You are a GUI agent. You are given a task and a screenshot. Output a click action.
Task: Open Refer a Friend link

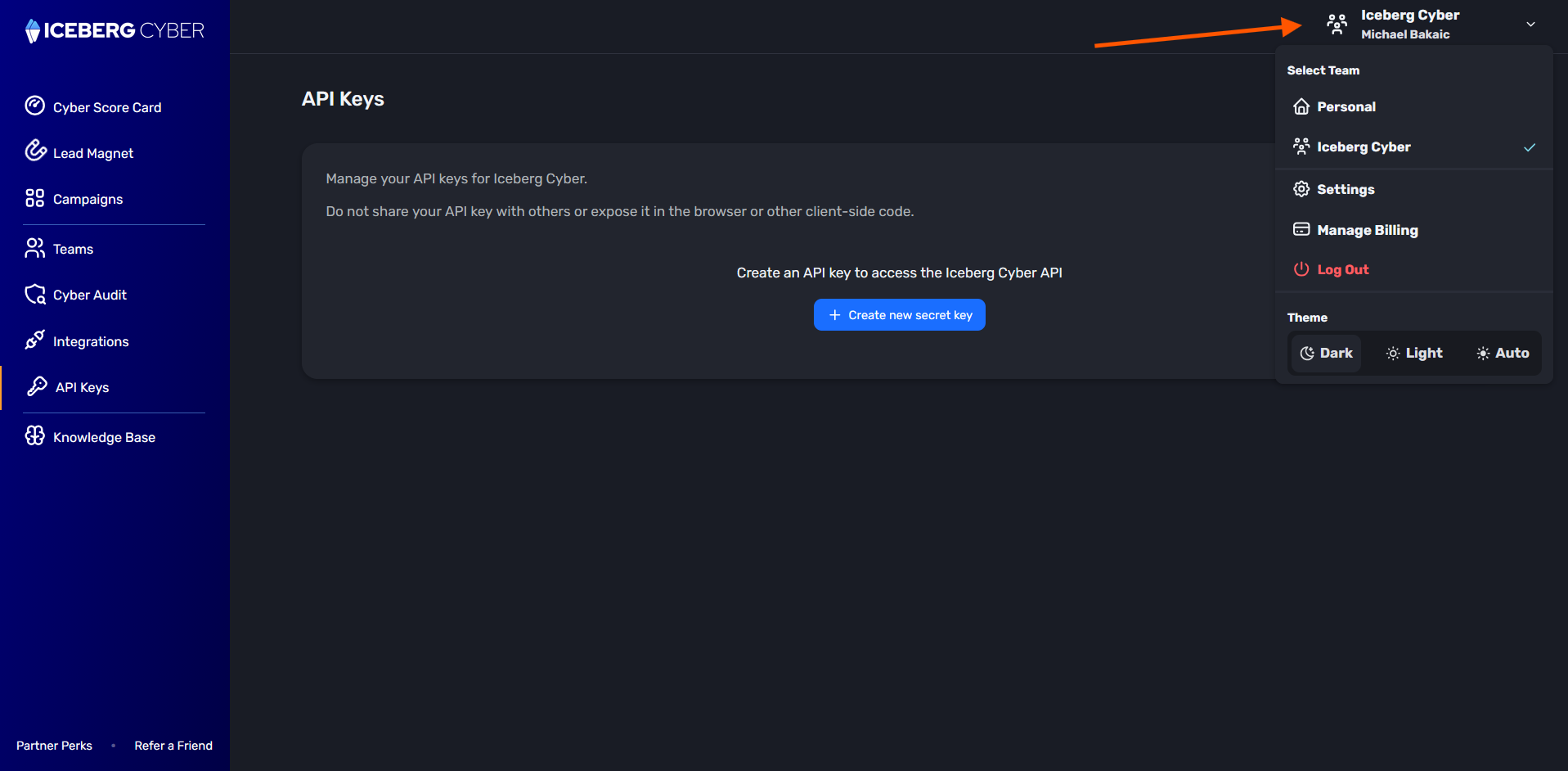(173, 746)
